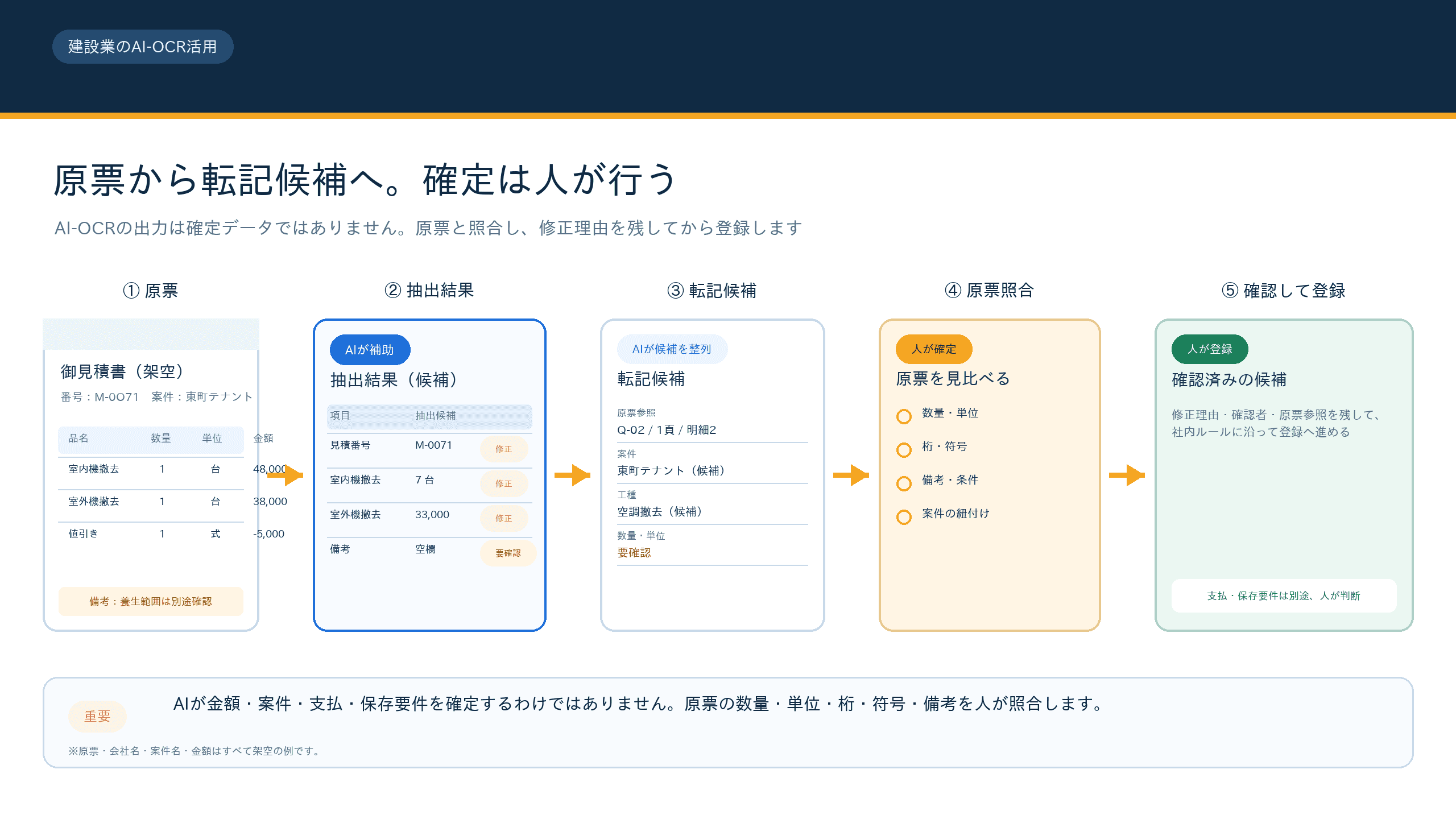This screenshot has width=1456, height=819.
Task: Click the 建設業のAI-OCR活用 tag at top
Action: pyautogui.click(x=143, y=47)
